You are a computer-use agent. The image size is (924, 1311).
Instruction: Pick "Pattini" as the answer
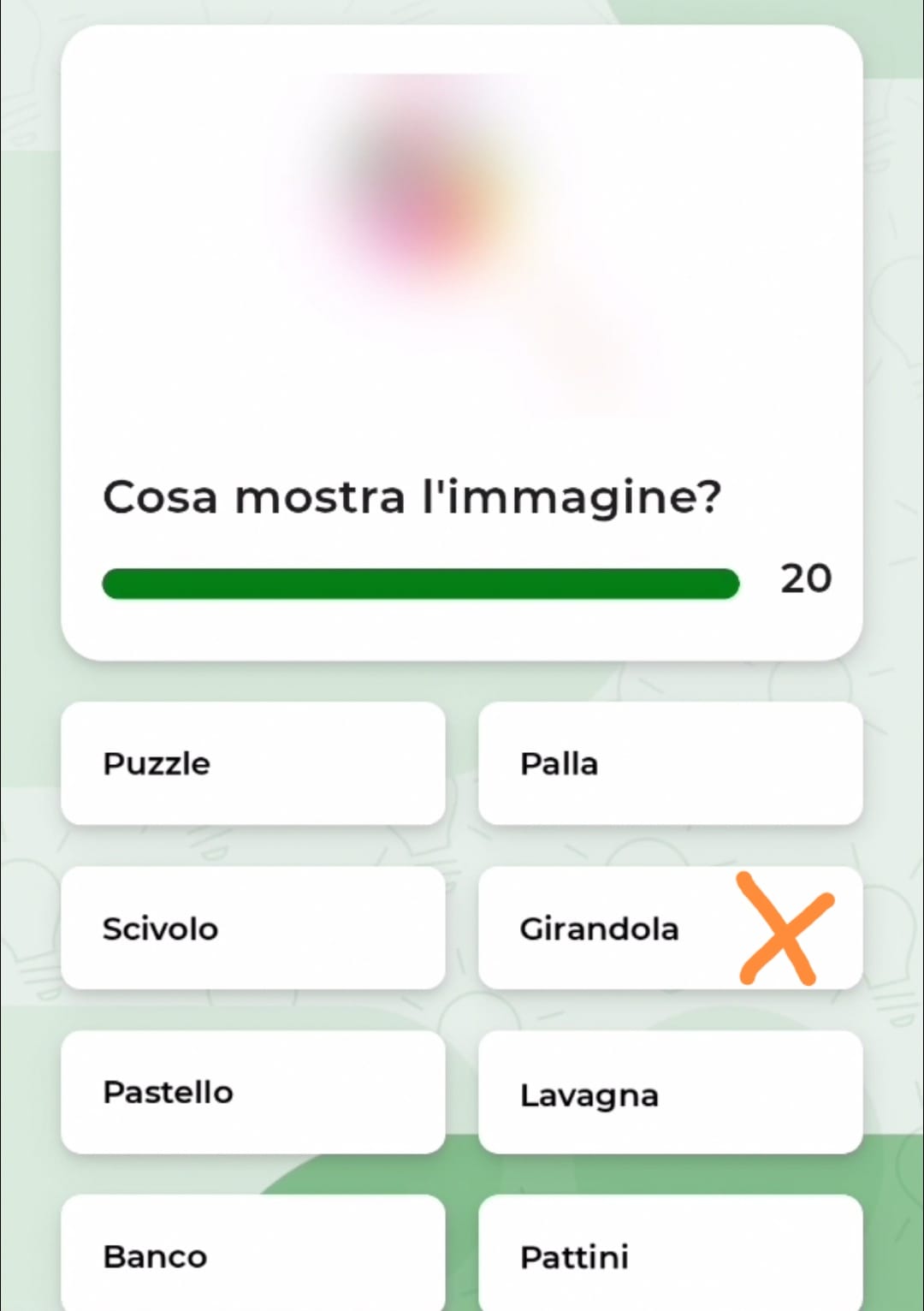point(670,1256)
